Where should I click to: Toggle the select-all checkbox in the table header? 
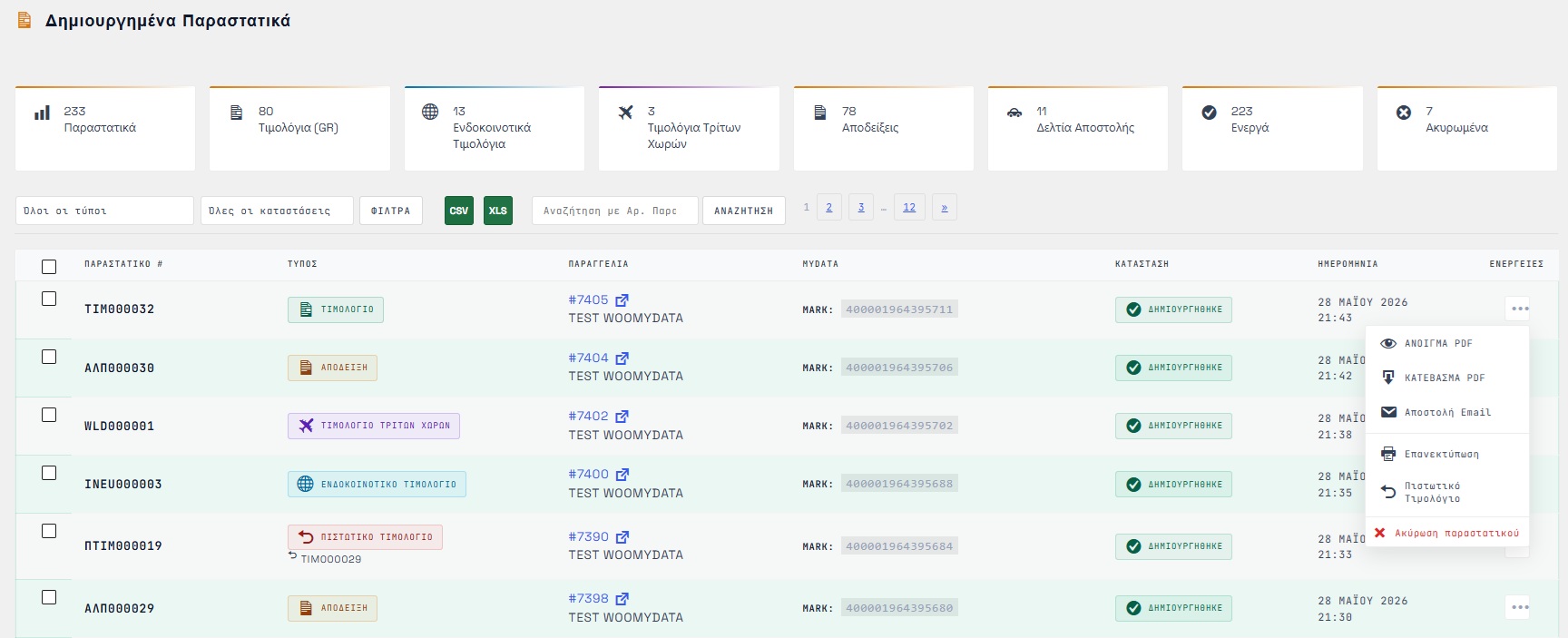pyautogui.click(x=49, y=267)
